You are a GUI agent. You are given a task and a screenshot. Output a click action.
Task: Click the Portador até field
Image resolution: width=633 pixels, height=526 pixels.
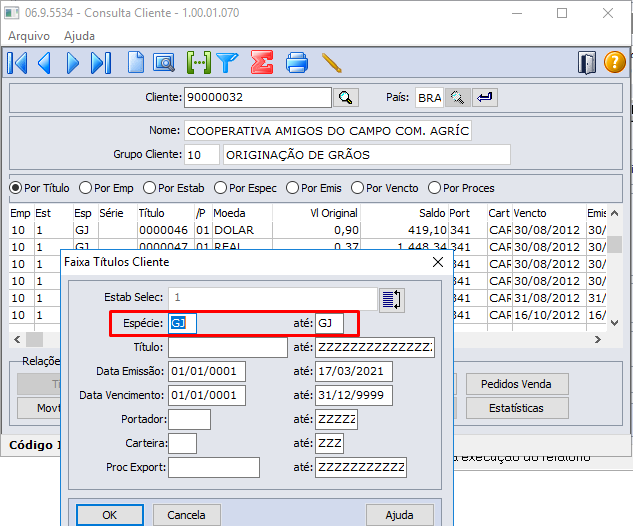[336, 419]
